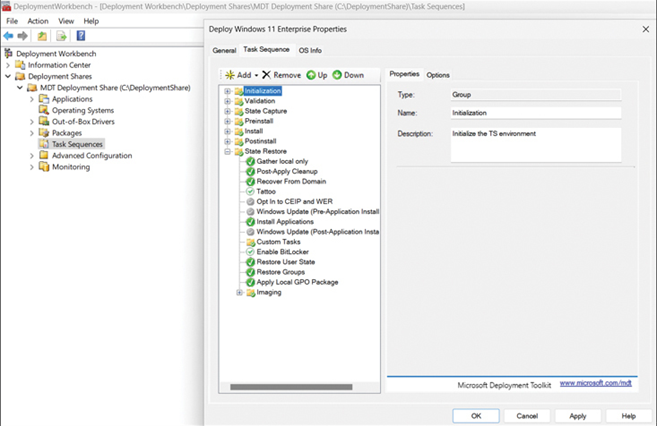Image resolution: width=657 pixels, height=429 pixels.
Task: Click the Export list toolbar icon
Action: (61, 36)
